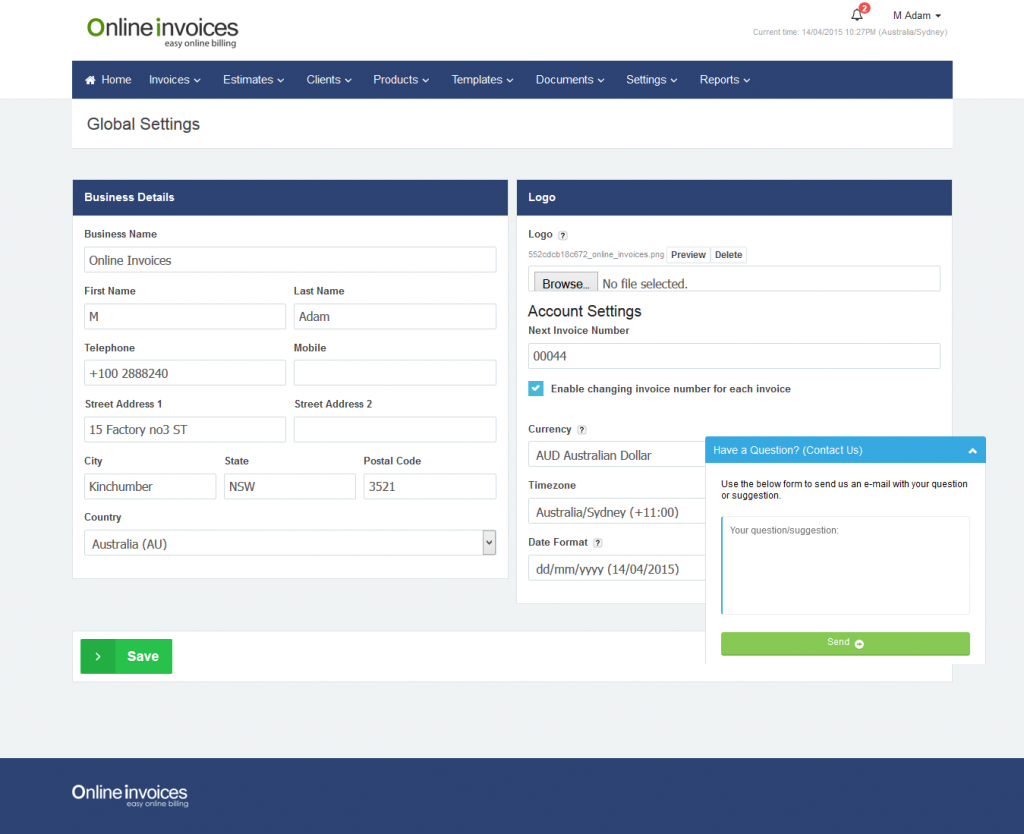Open the Invoices menu

(175, 80)
